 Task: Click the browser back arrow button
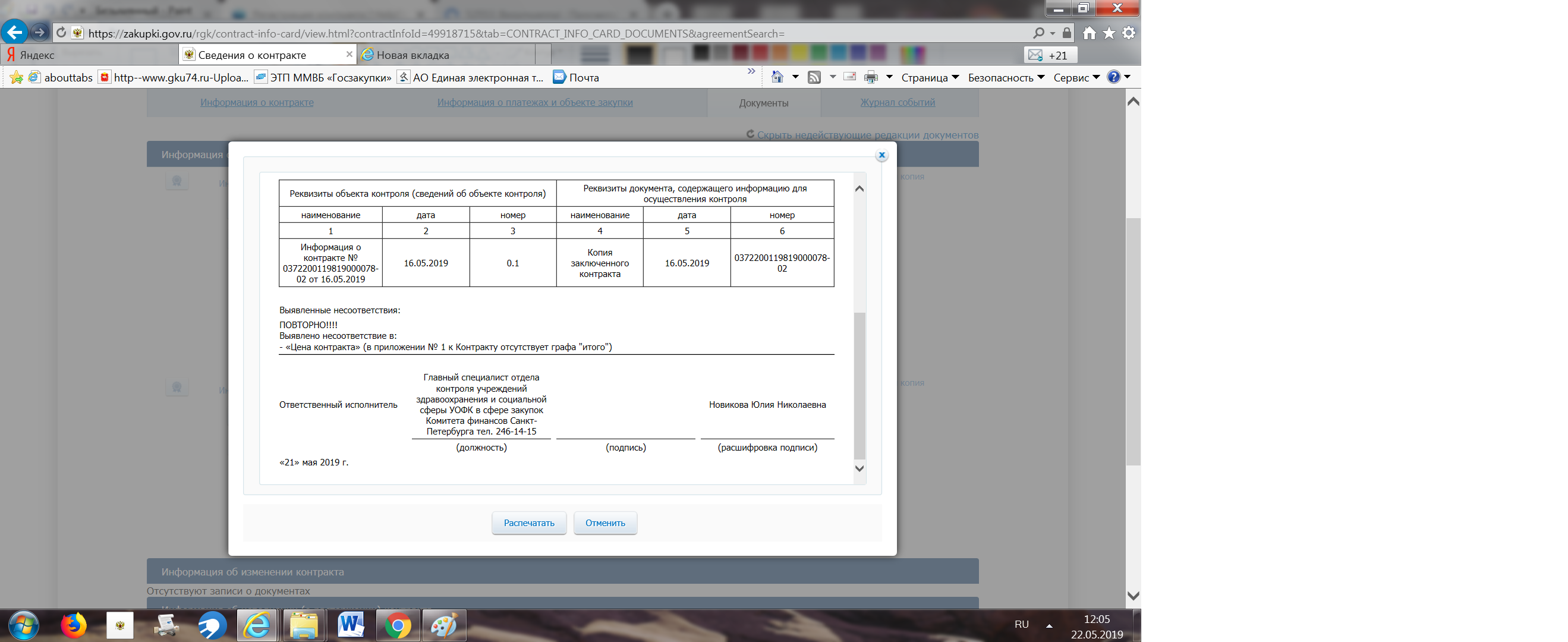(15, 32)
